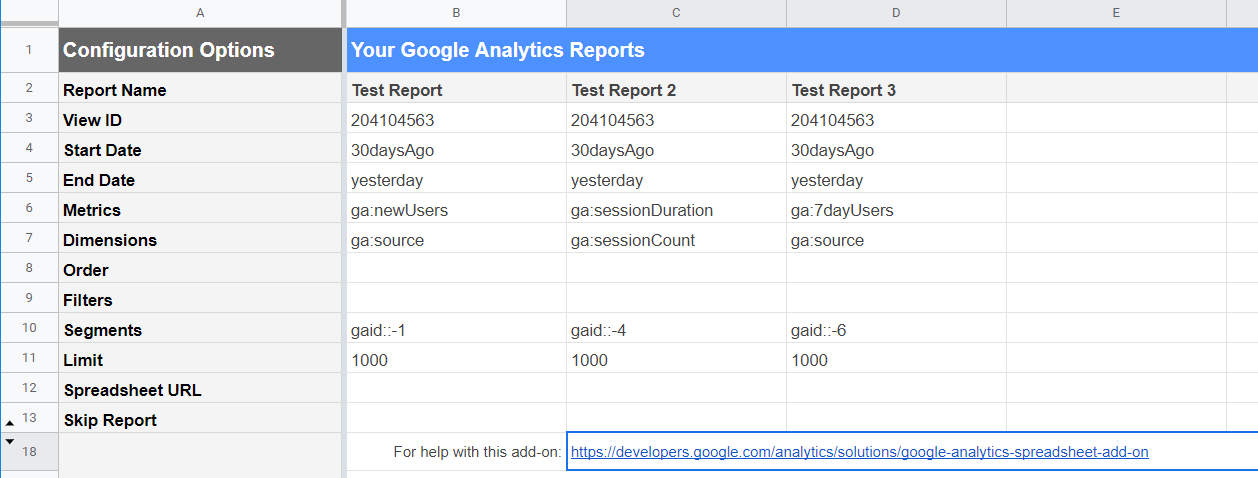Select column E header
Image resolution: width=1258 pixels, height=478 pixels.
[1116, 13]
